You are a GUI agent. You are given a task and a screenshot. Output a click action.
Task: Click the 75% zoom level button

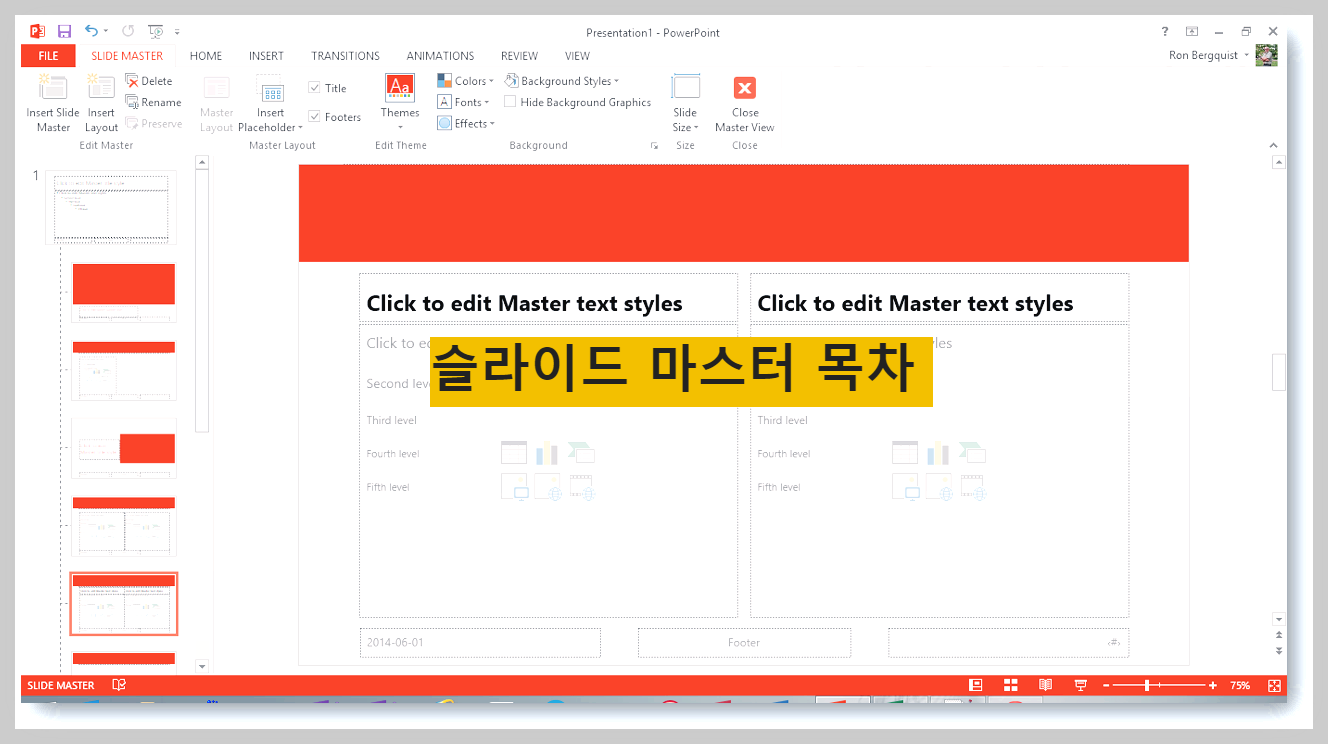click(x=1240, y=686)
